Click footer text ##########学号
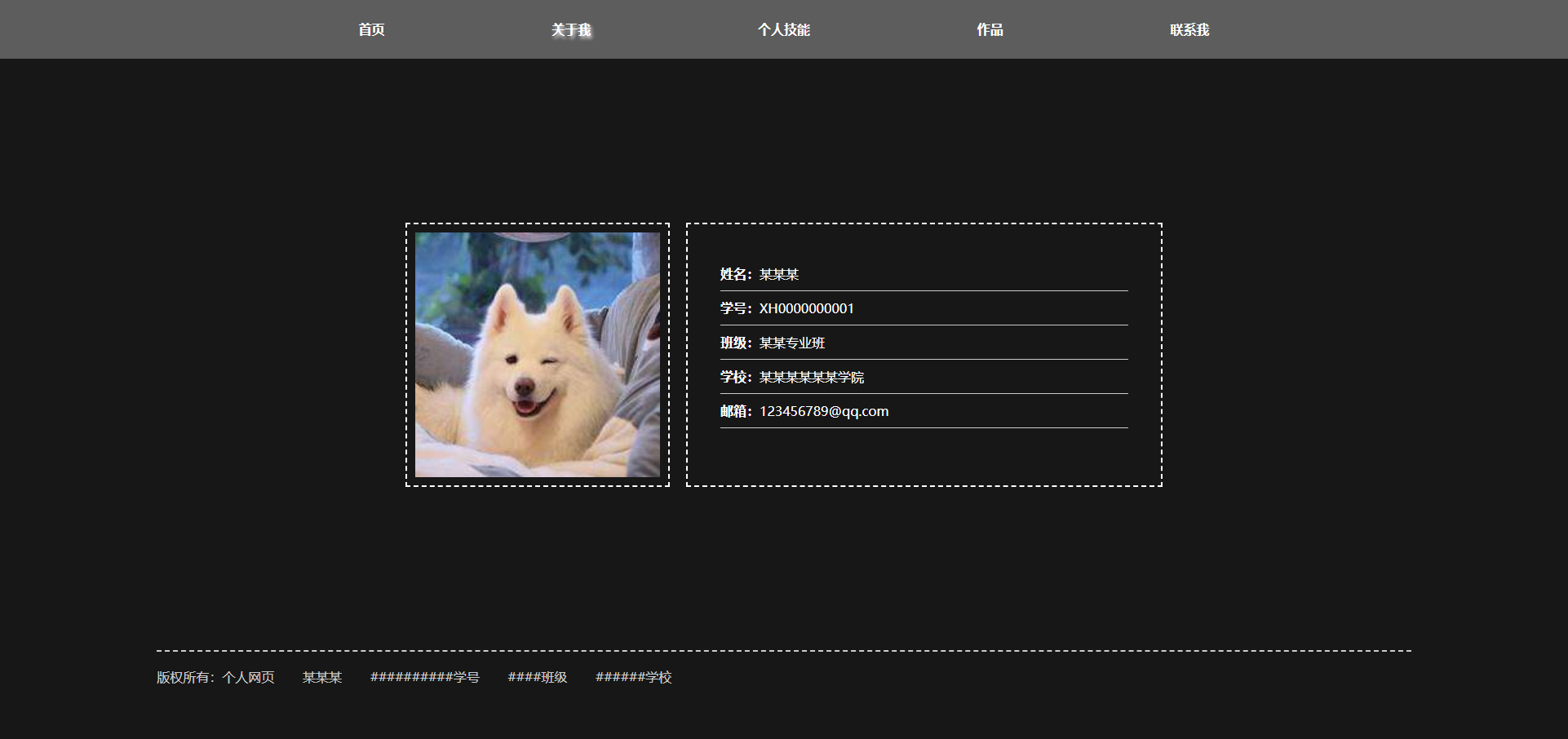 tap(425, 677)
